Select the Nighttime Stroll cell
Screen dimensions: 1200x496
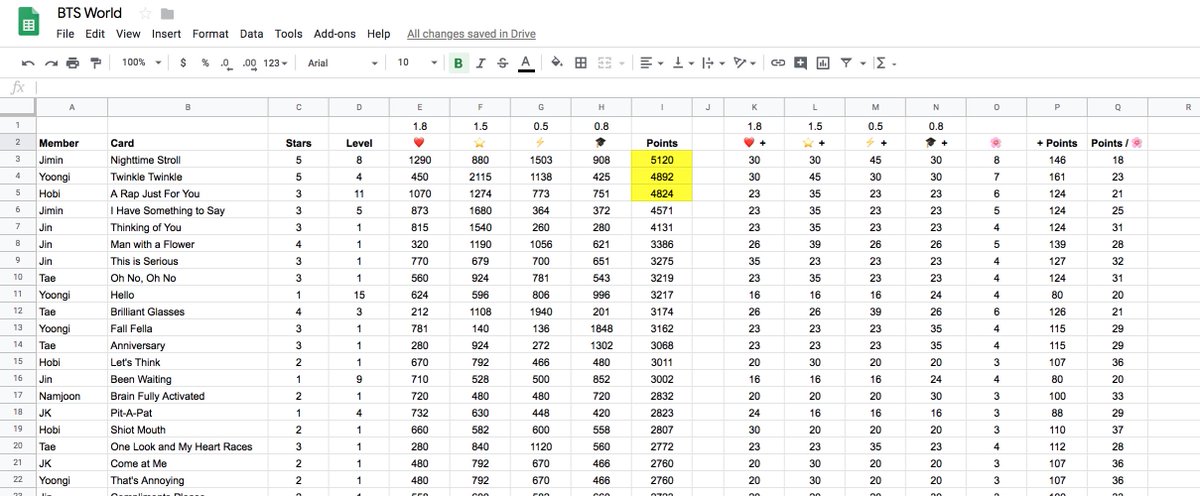(x=187, y=159)
